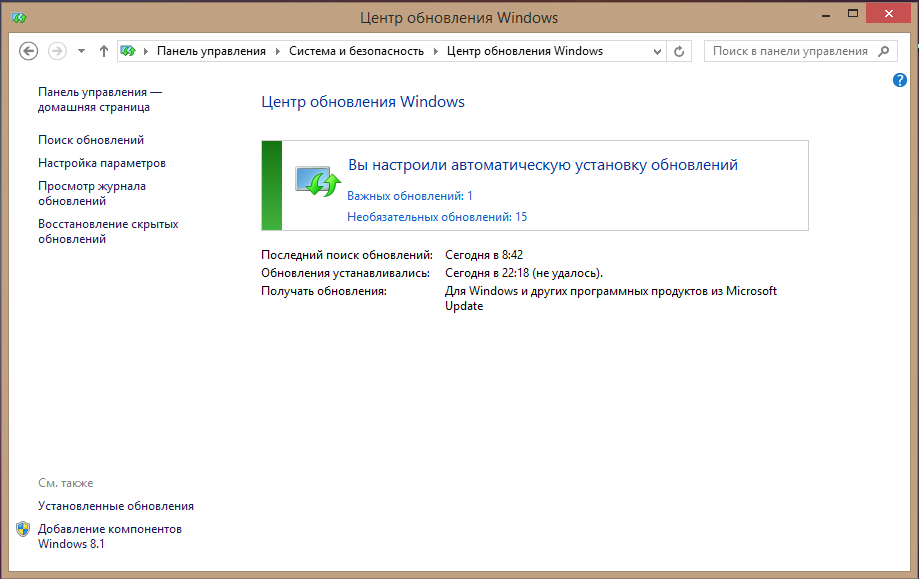
Task: Open Панель управления breadcrumb
Action: click(x=211, y=51)
